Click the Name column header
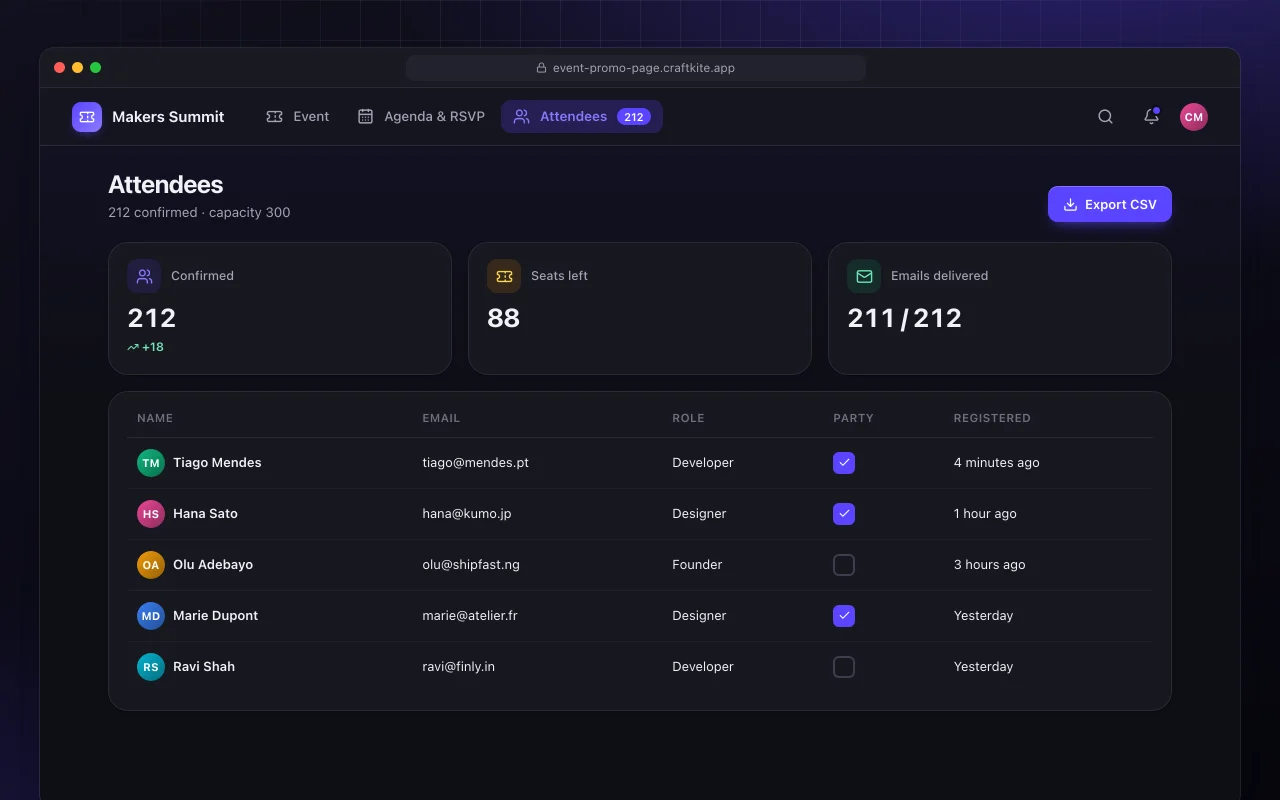 tap(155, 418)
